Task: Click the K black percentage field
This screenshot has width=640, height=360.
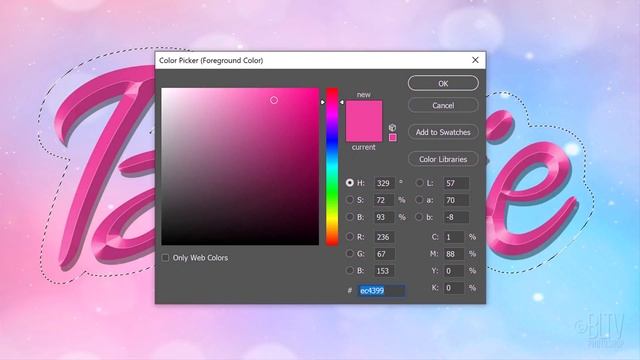Action: tap(454, 288)
